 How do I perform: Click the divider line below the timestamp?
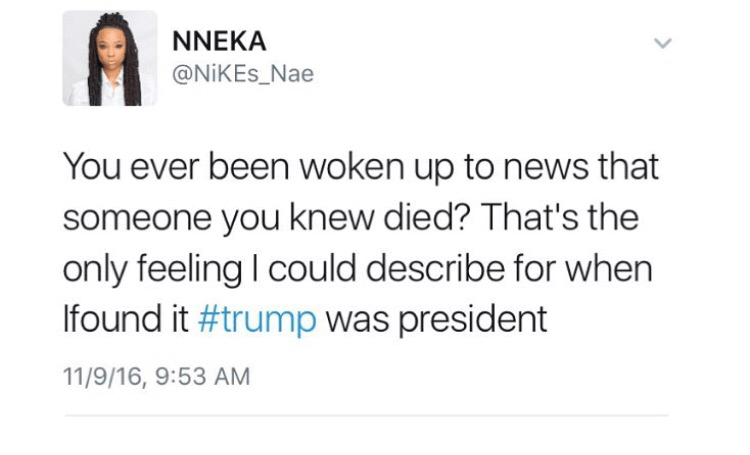366,415
